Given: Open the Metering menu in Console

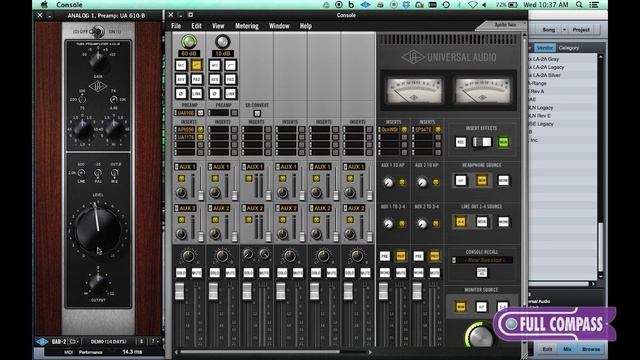Looking at the screenshot, I should 247,26.
